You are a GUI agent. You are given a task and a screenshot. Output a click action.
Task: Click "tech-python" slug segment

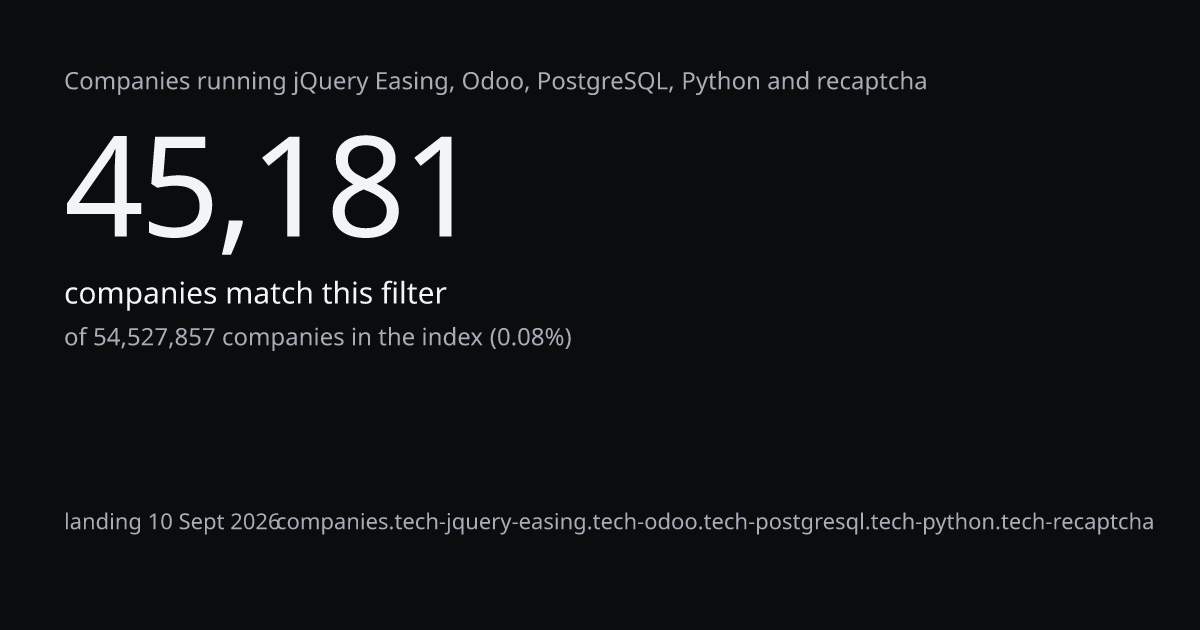(x=932, y=522)
